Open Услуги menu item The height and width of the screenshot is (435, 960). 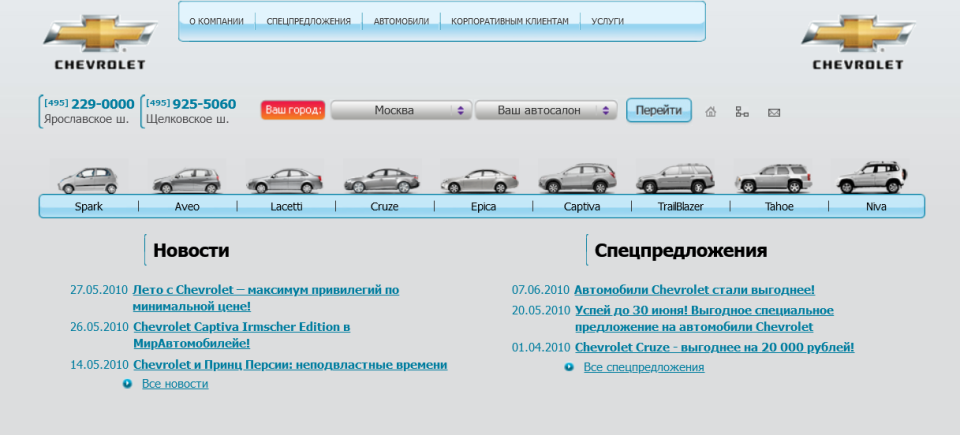pyautogui.click(x=607, y=21)
